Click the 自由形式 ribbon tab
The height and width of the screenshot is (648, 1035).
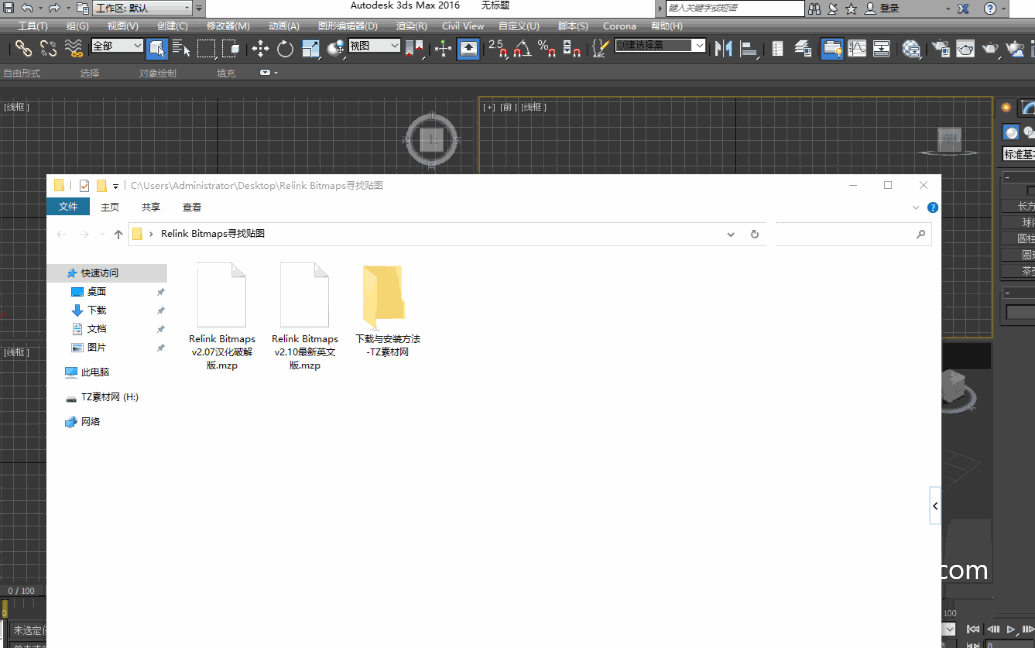click(x=22, y=73)
